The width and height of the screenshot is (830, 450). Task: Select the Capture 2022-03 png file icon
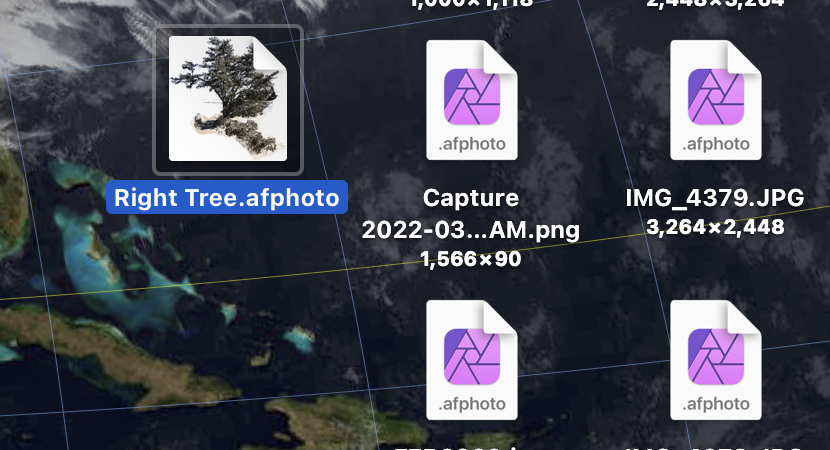coord(472,100)
